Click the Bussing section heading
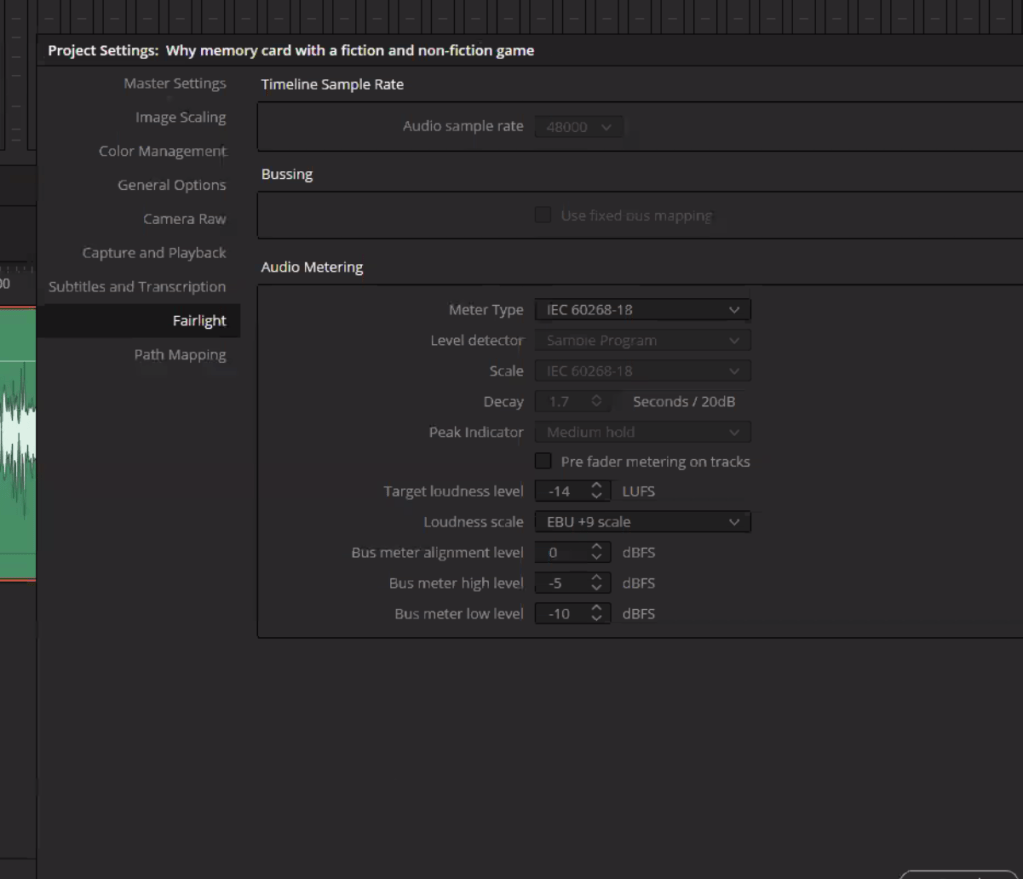 (287, 174)
